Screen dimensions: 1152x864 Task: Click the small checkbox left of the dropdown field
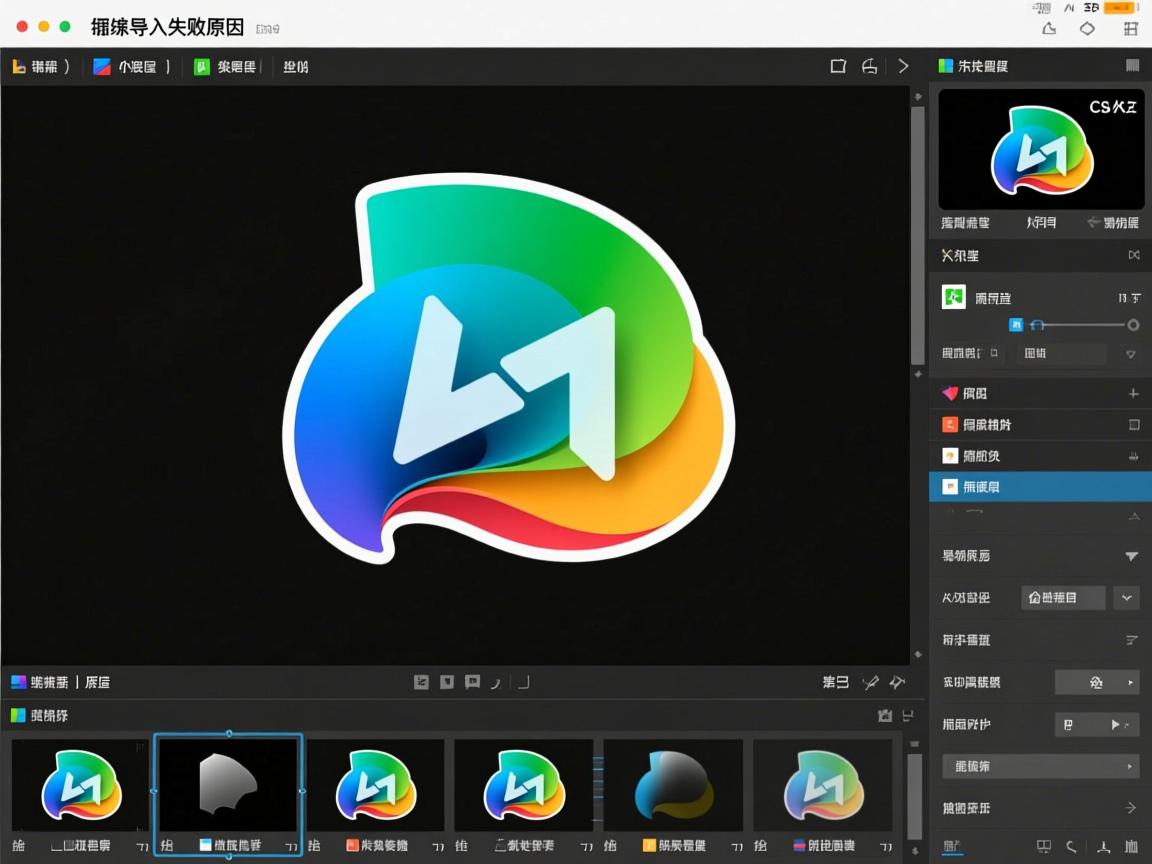coord(993,354)
